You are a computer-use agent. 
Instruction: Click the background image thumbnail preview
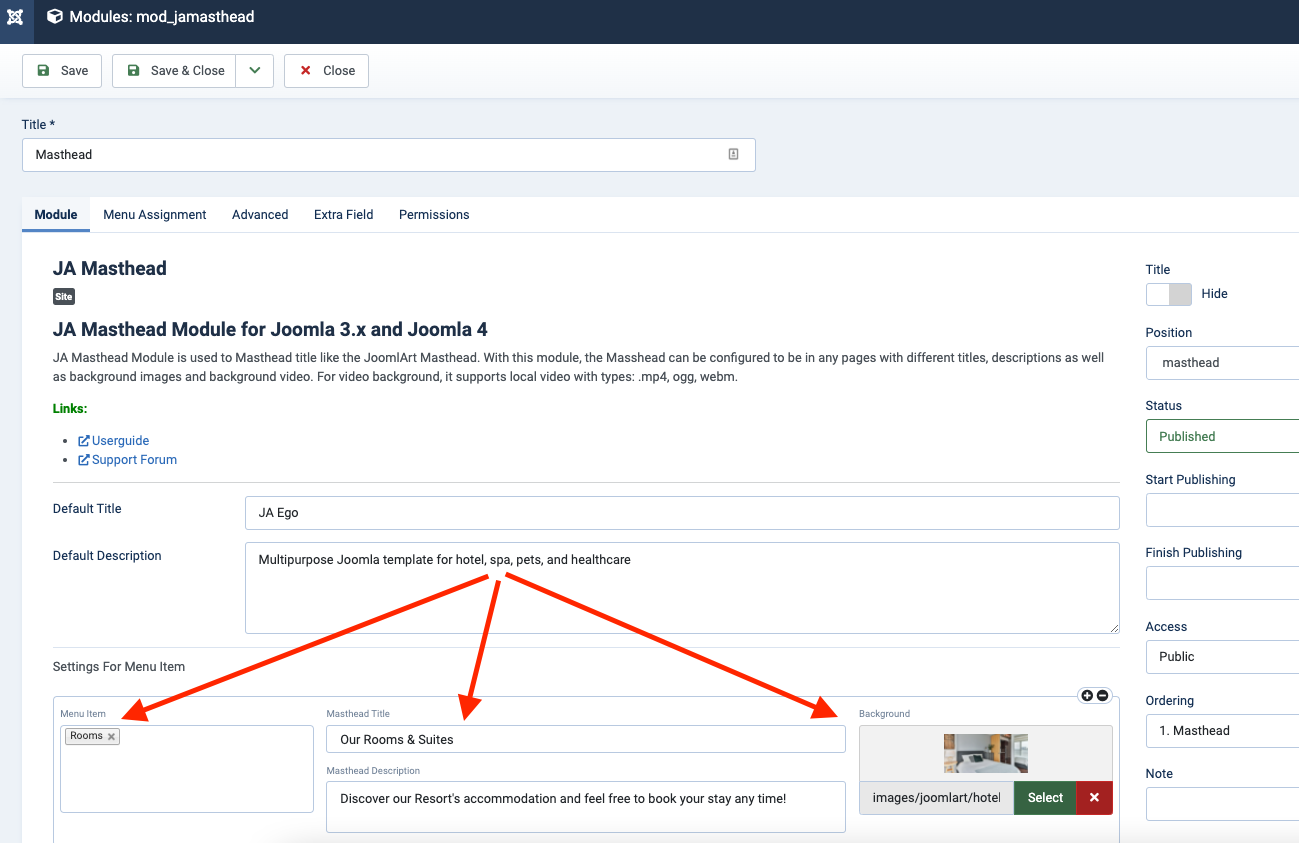[985, 753]
